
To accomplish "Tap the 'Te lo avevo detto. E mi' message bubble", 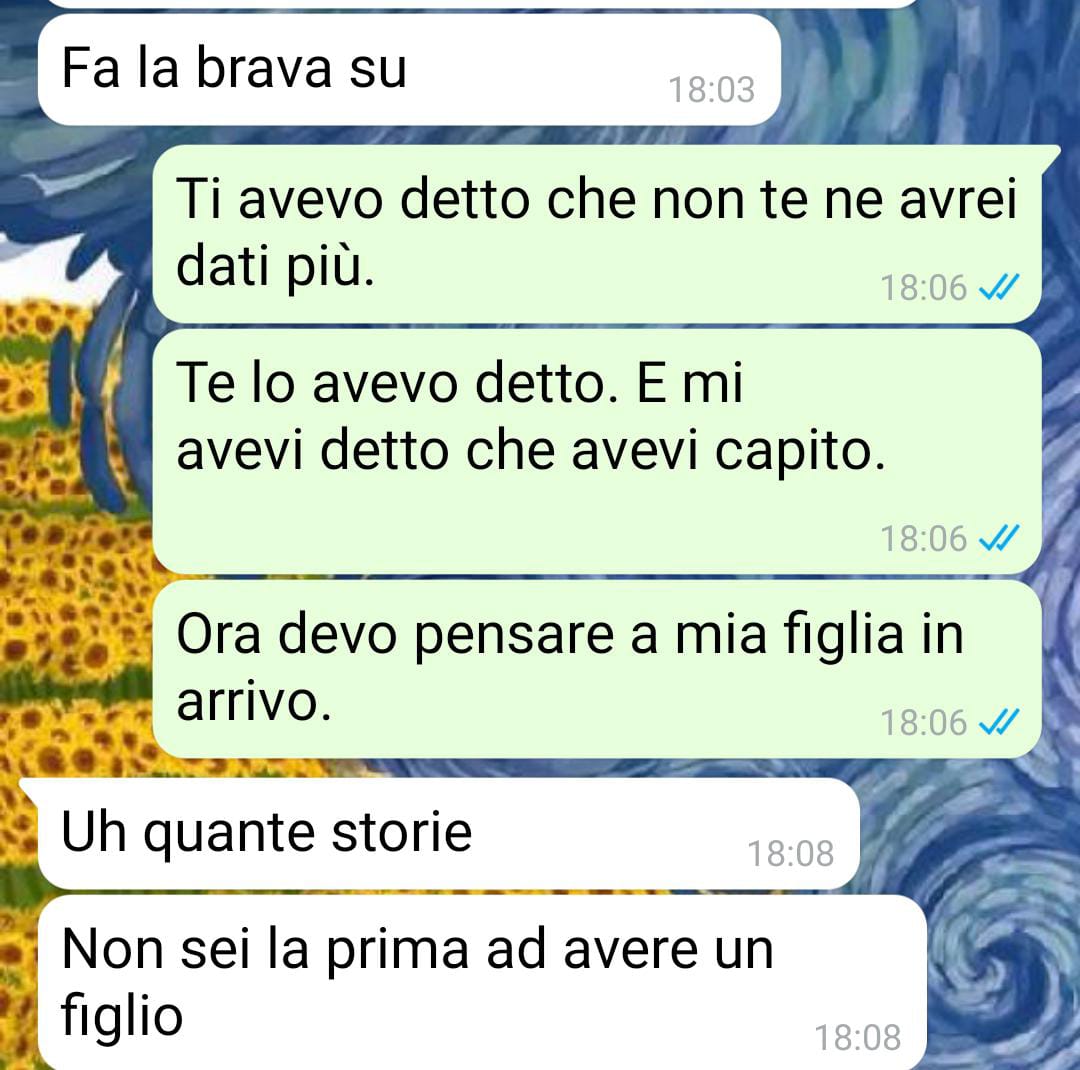I will (x=596, y=451).
